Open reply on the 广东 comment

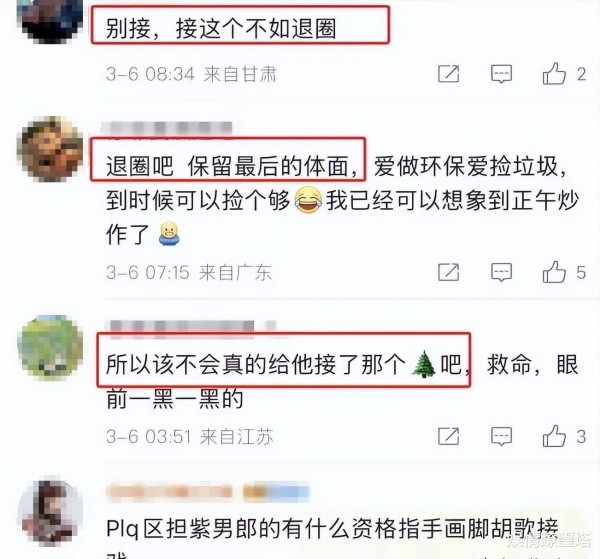pyautogui.click(x=501, y=272)
